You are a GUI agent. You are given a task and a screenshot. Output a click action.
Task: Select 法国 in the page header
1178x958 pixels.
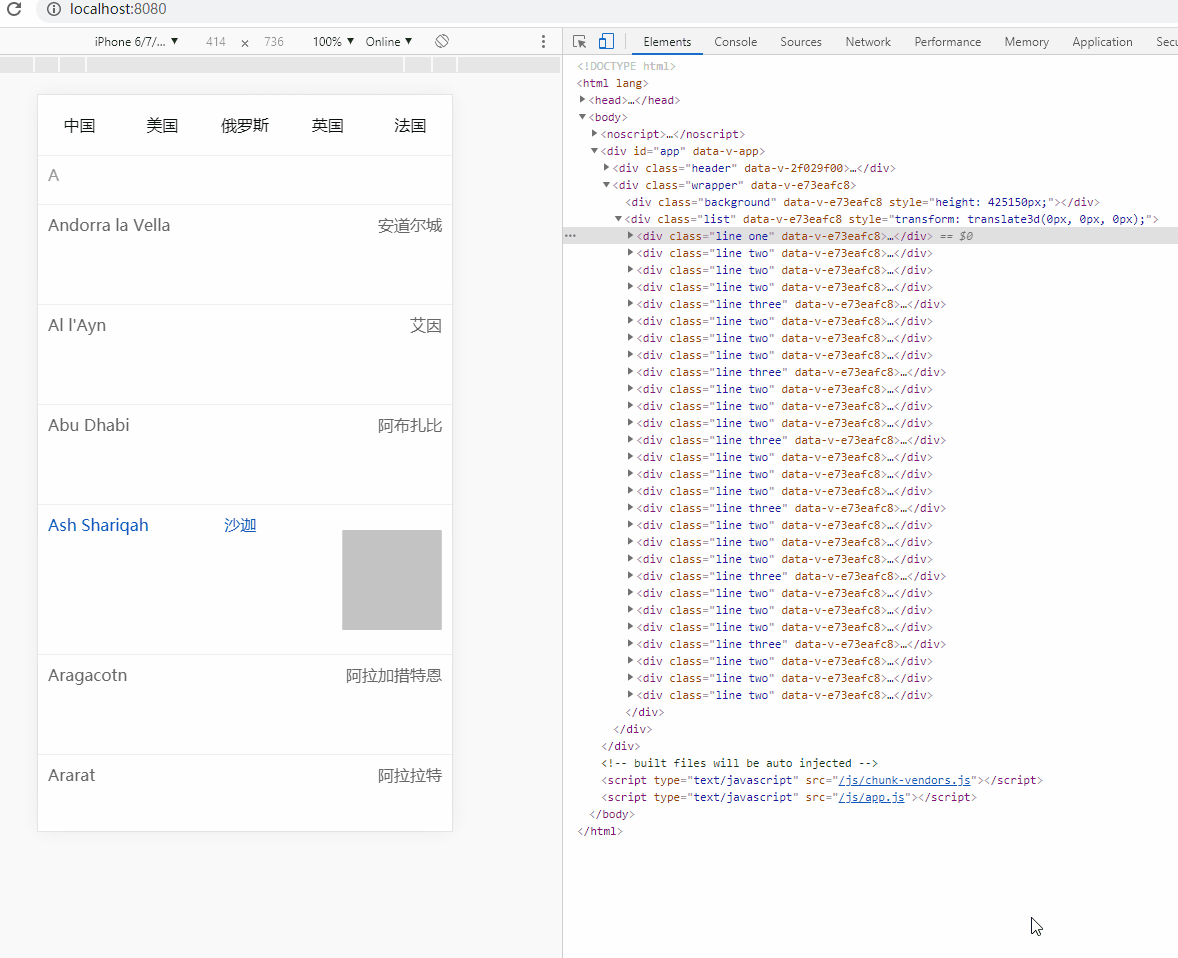(x=410, y=125)
